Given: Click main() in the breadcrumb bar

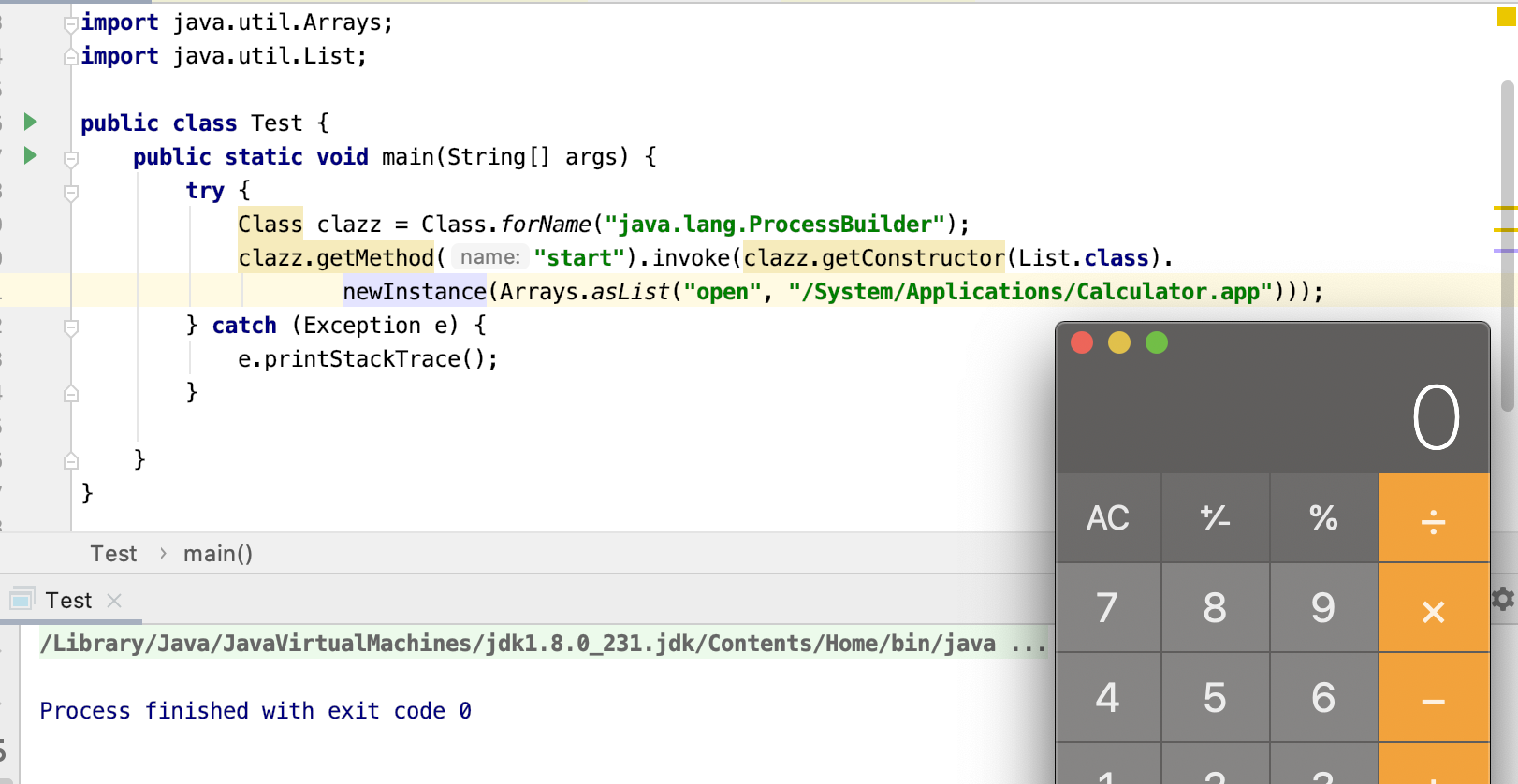Looking at the screenshot, I should click(x=218, y=554).
